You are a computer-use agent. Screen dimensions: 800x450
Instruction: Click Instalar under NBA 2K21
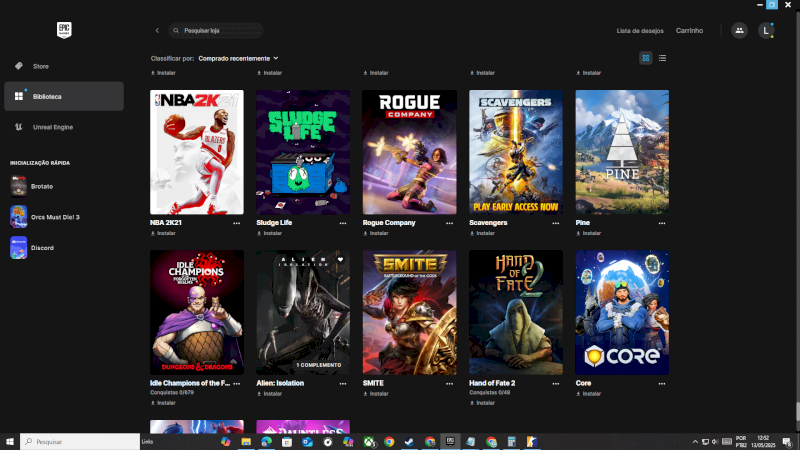coord(163,233)
